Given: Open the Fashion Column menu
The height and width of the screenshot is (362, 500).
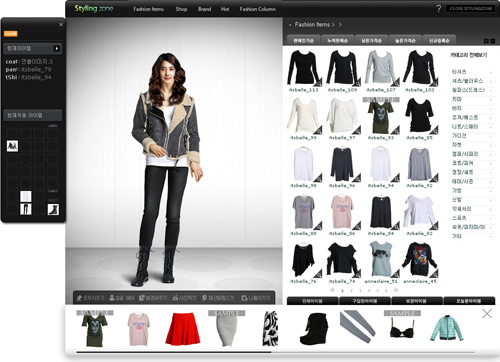Looking at the screenshot, I should (x=258, y=9).
